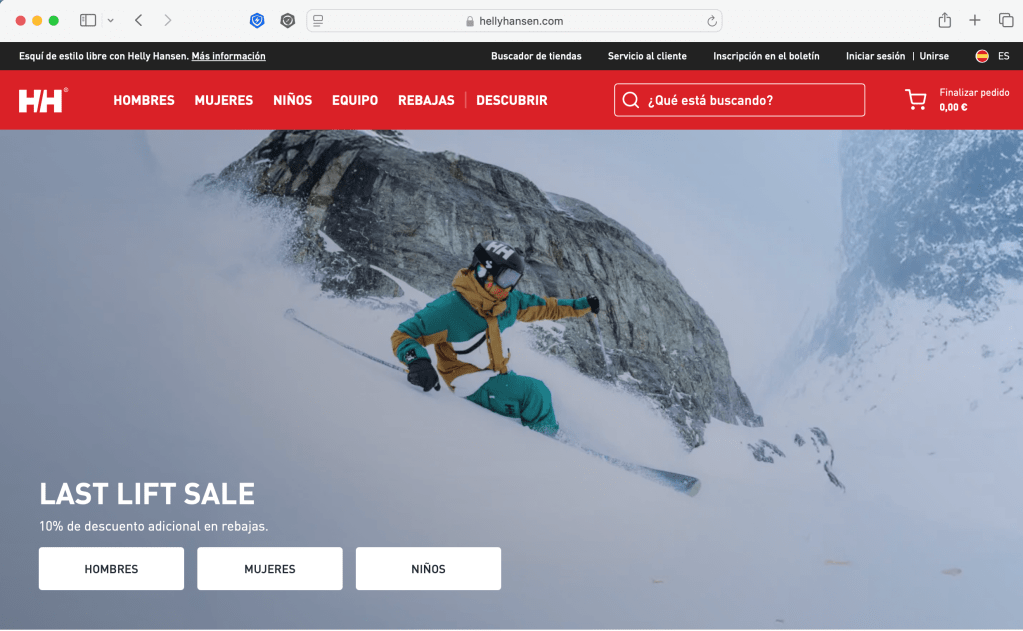
Task: Open the shopping cart icon
Action: [x=915, y=99]
